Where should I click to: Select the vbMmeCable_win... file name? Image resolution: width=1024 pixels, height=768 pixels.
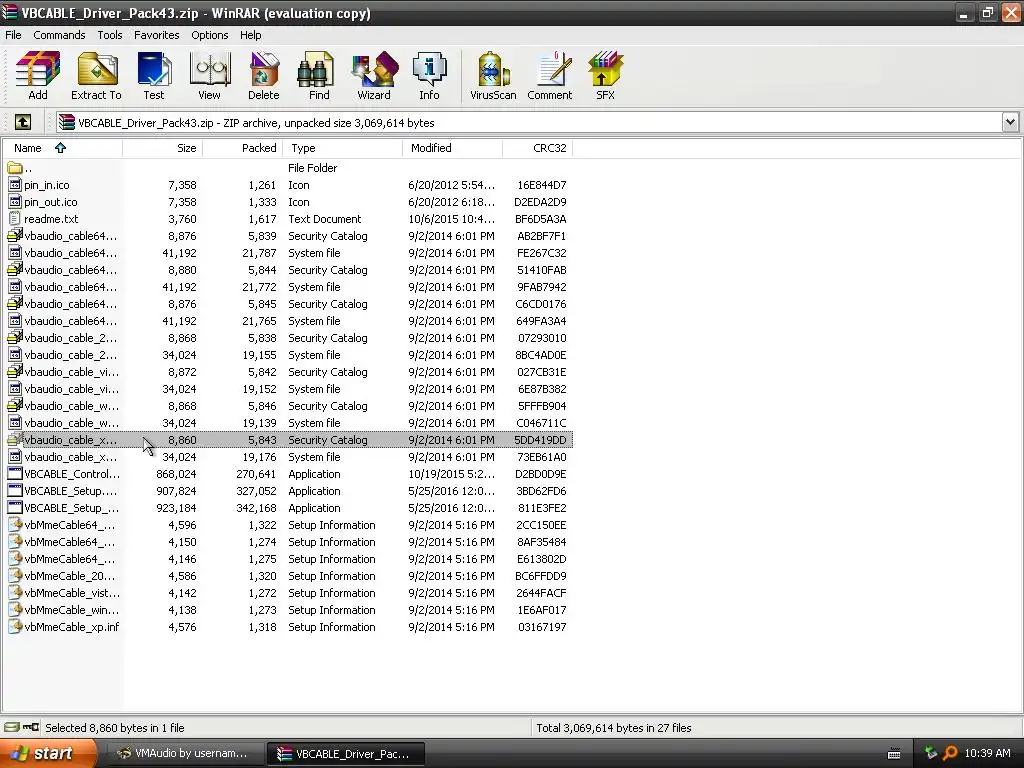[x=72, y=609]
